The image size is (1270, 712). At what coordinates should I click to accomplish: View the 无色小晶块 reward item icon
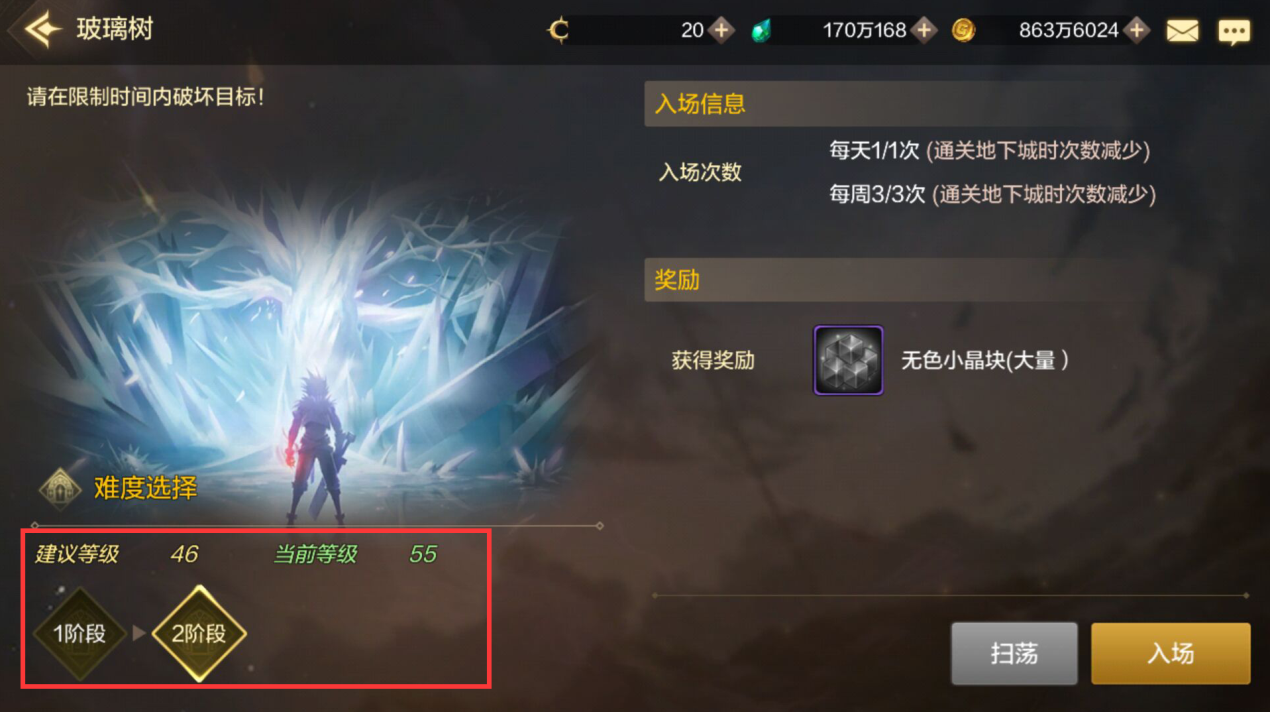point(848,360)
